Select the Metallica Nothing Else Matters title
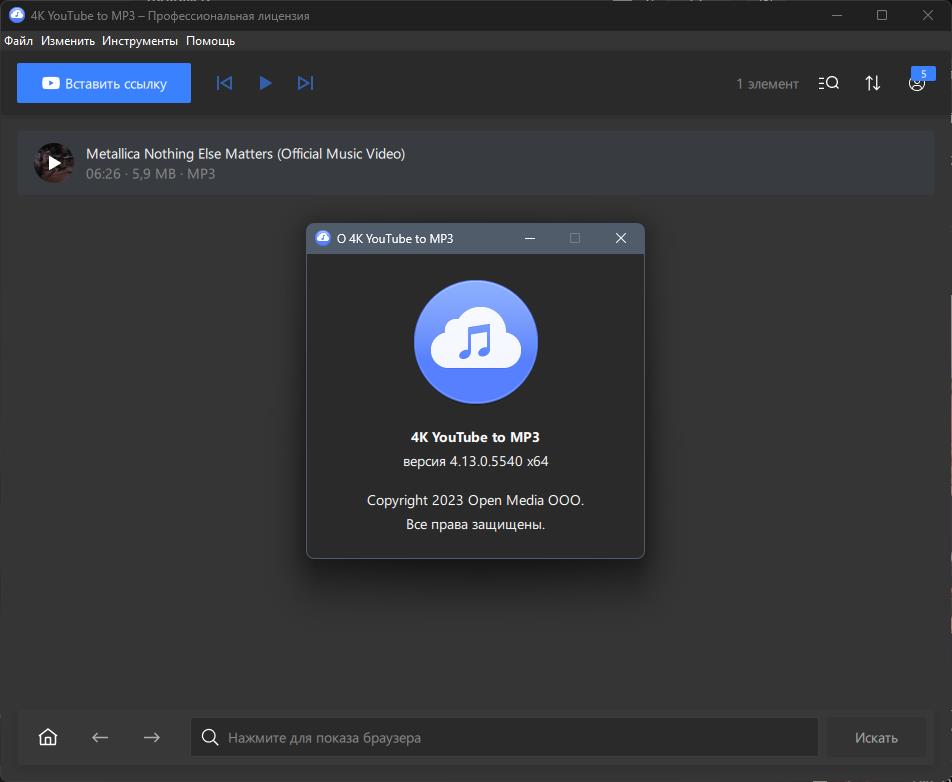 coord(245,154)
